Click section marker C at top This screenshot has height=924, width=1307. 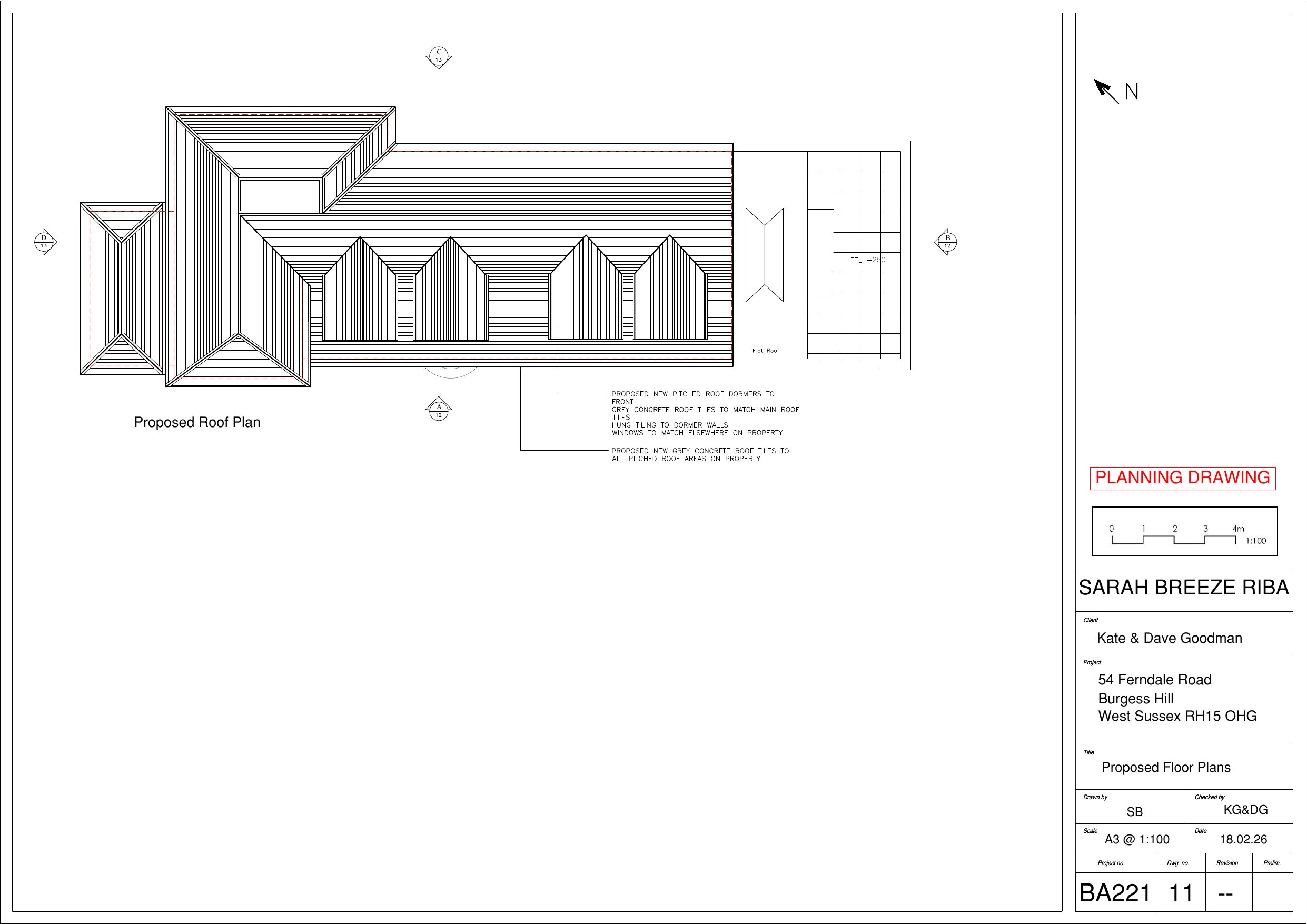tap(438, 57)
